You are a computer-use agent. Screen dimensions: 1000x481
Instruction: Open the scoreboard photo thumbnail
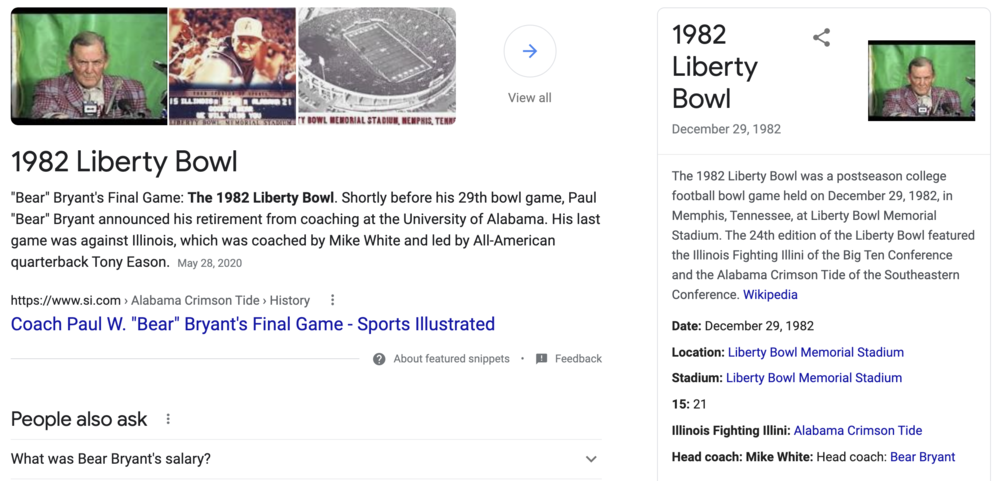coord(232,66)
